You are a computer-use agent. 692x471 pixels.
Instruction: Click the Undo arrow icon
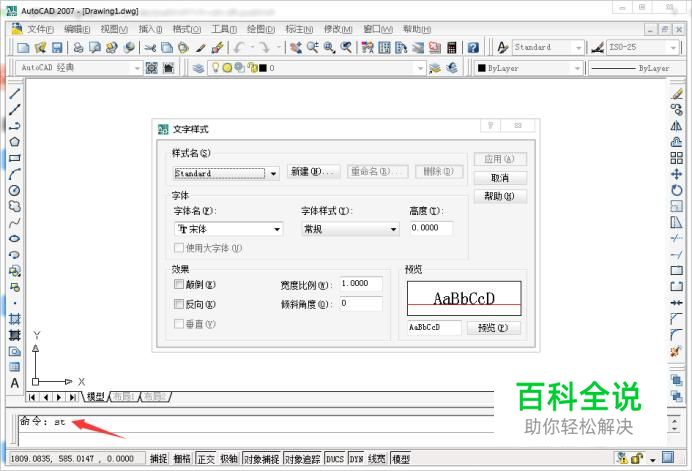tap(239, 47)
